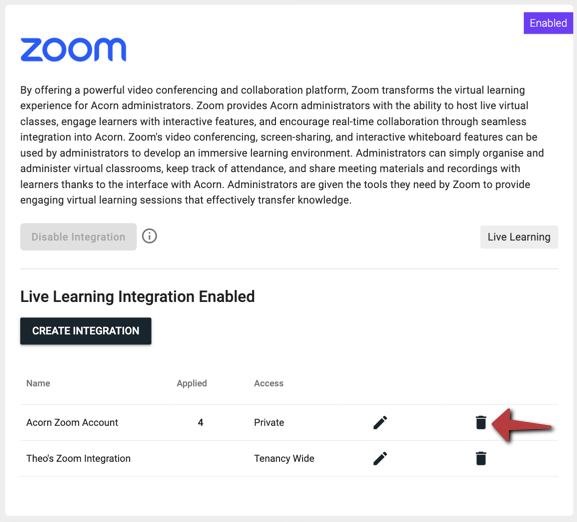
Task: Select the Acorn Zoom Account name
Action: pos(72,422)
